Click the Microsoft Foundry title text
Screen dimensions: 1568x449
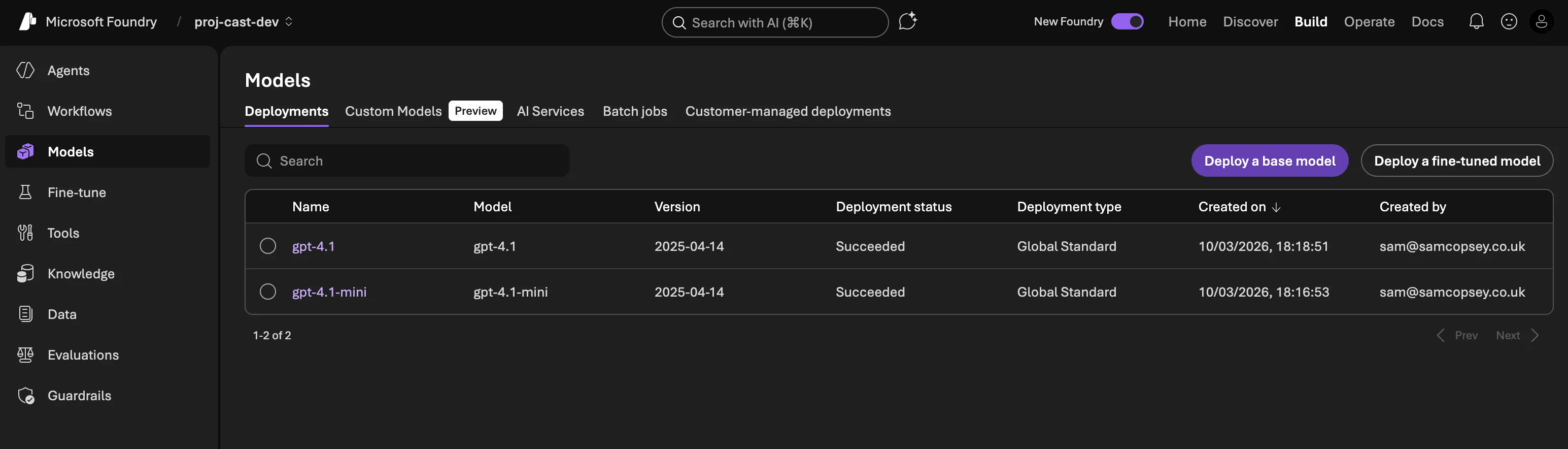[101, 22]
